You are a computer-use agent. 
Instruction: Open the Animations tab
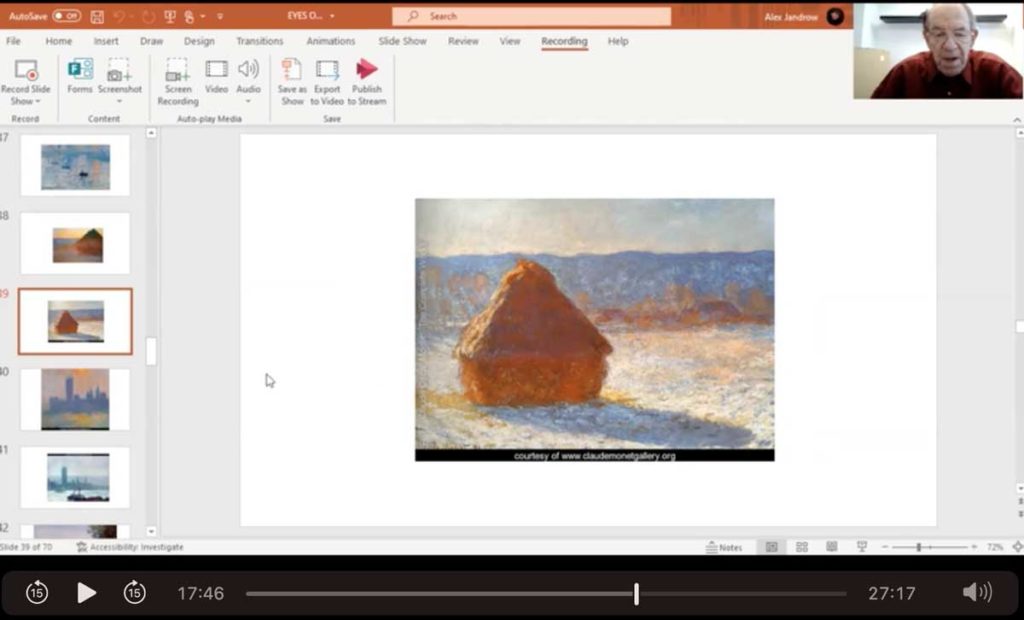(x=331, y=41)
